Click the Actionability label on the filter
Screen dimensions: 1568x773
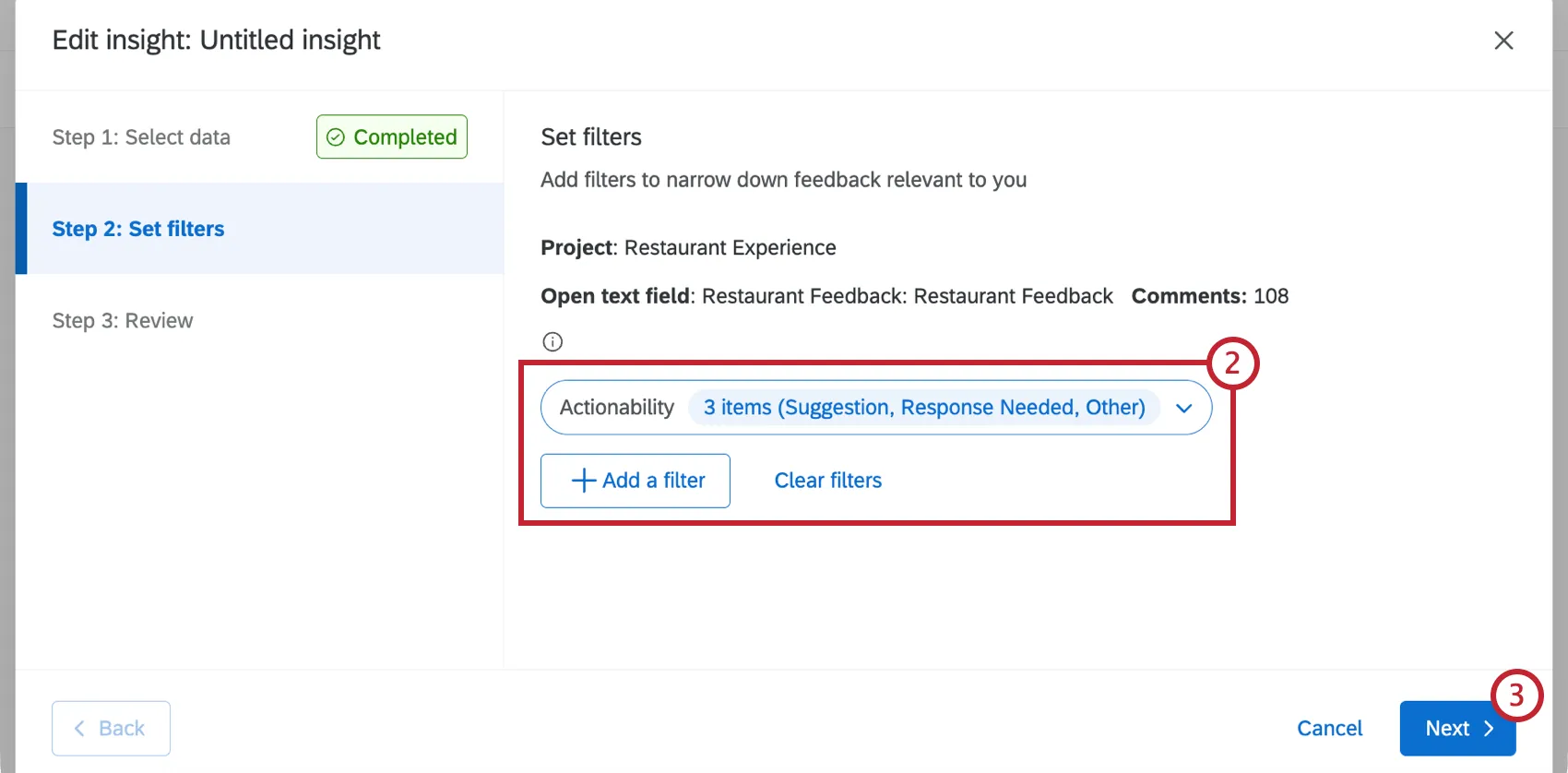616,407
